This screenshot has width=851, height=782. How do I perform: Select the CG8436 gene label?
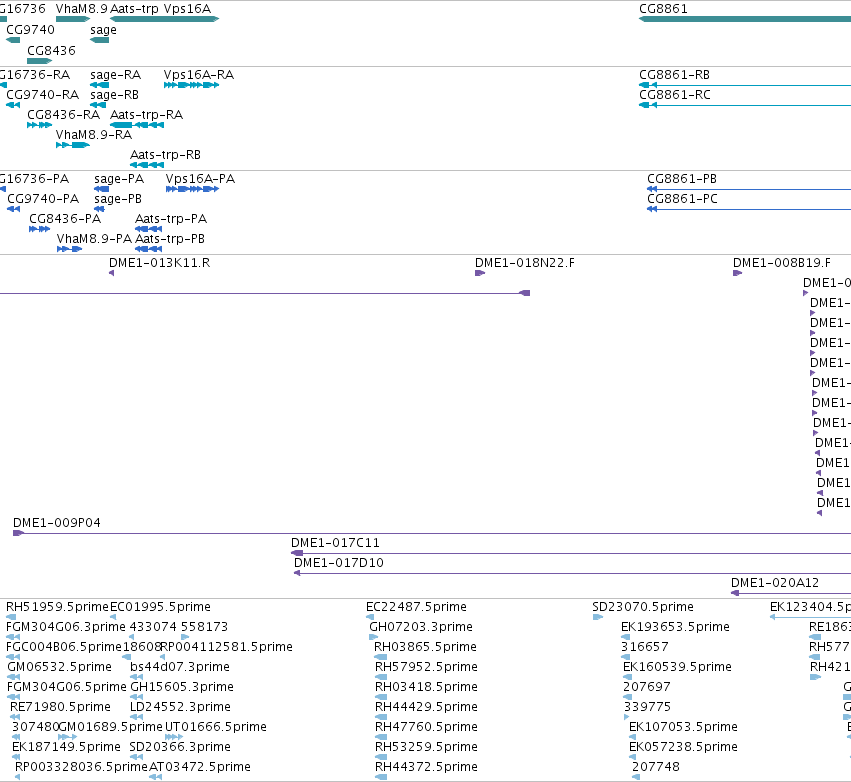(52, 50)
